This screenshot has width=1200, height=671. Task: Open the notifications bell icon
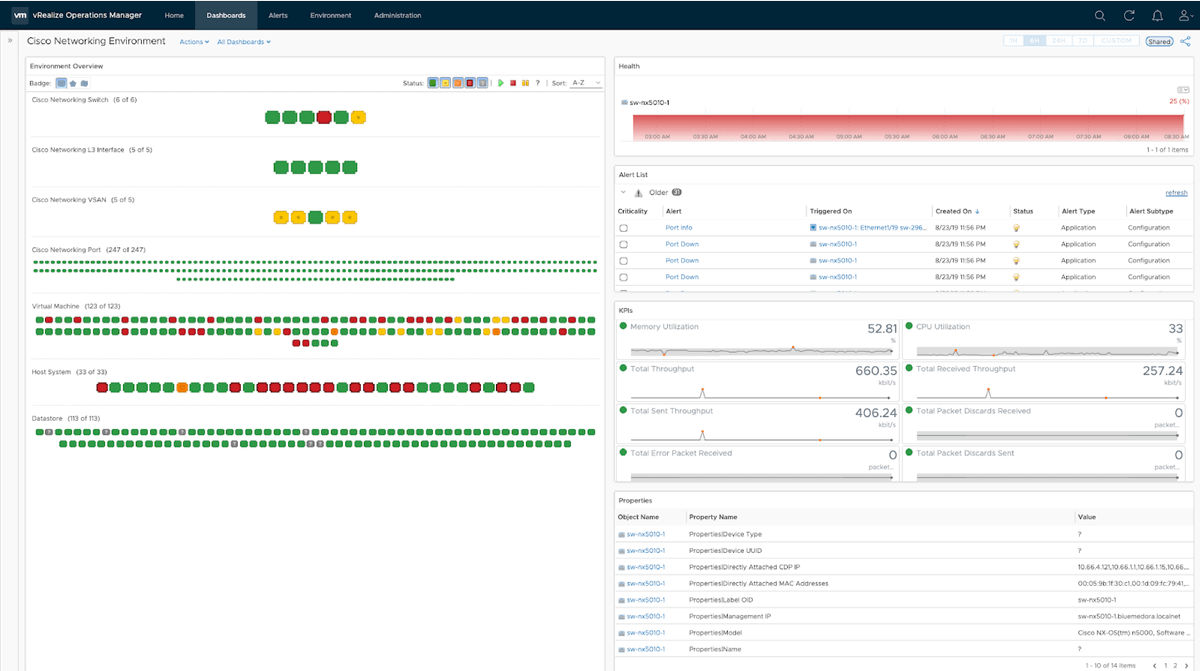point(1157,15)
